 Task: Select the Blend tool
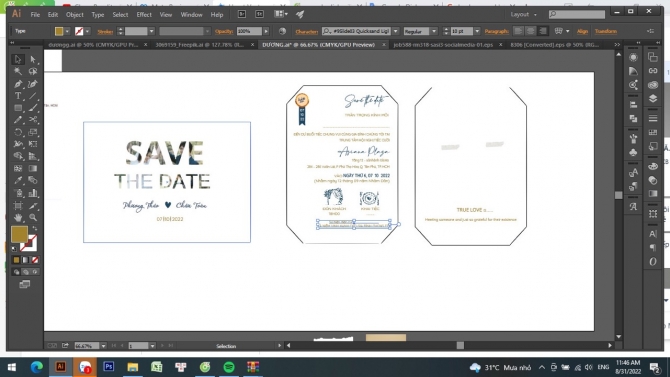pyautogui.click(x=33, y=180)
